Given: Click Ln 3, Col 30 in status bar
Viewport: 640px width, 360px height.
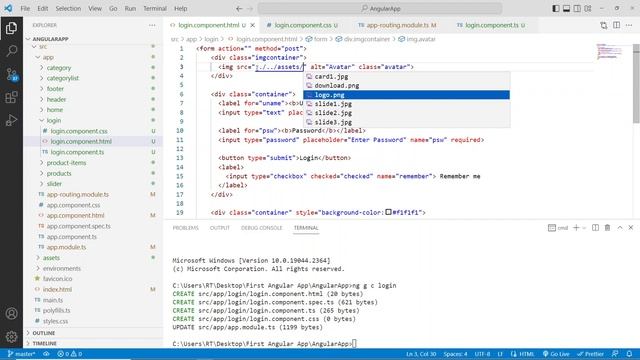Looking at the screenshot, I should click(x=421, y=354).
